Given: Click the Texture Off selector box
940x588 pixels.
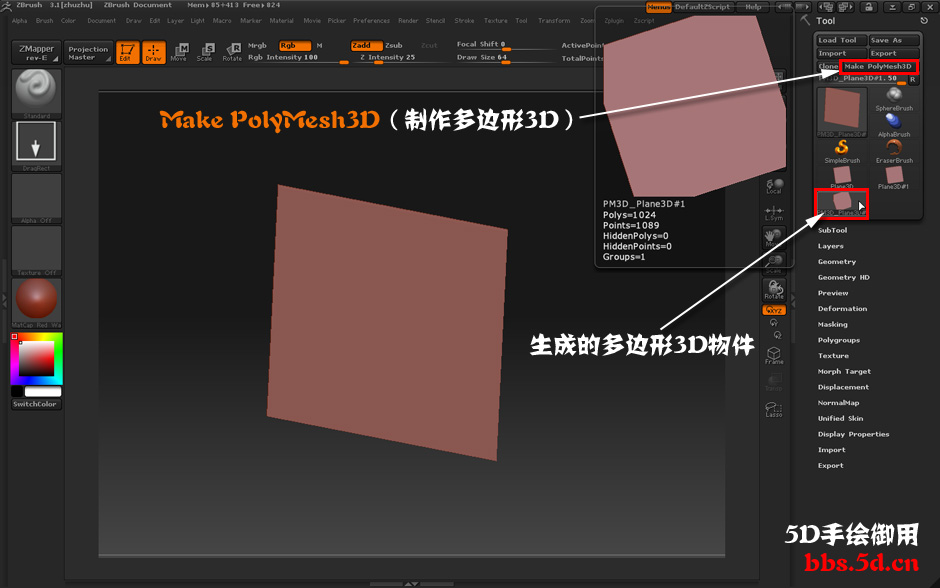Looking at the screenshot, I should [x=37, y=251].
